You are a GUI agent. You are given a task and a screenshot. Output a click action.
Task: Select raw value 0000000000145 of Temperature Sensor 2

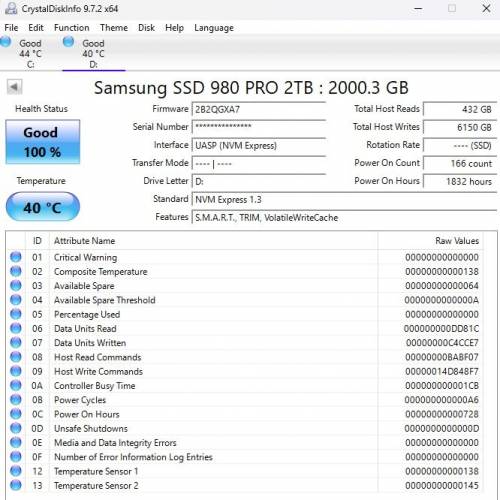(x=442, y=485)
